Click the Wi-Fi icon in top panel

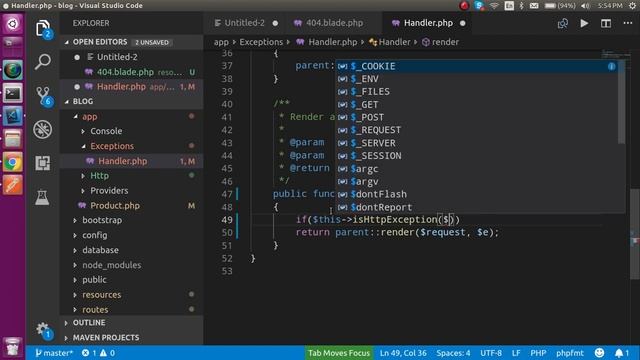pyautogui.click(x=494, y=6)
